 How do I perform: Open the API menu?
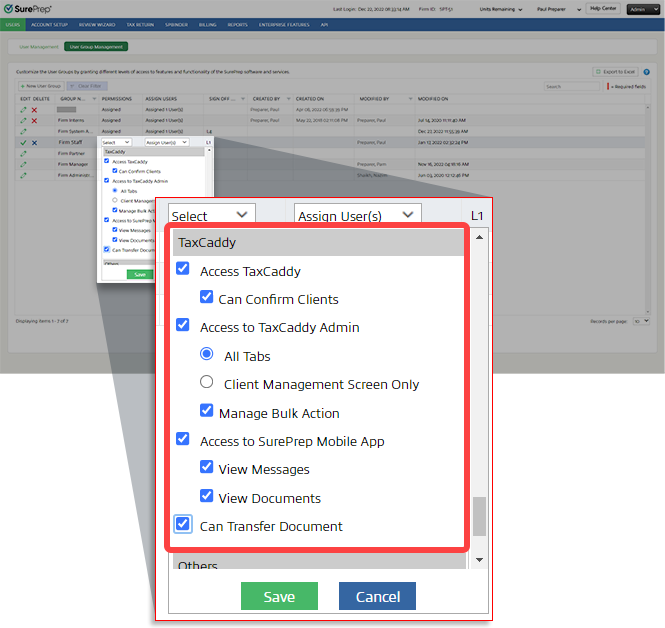coord(324,25)
